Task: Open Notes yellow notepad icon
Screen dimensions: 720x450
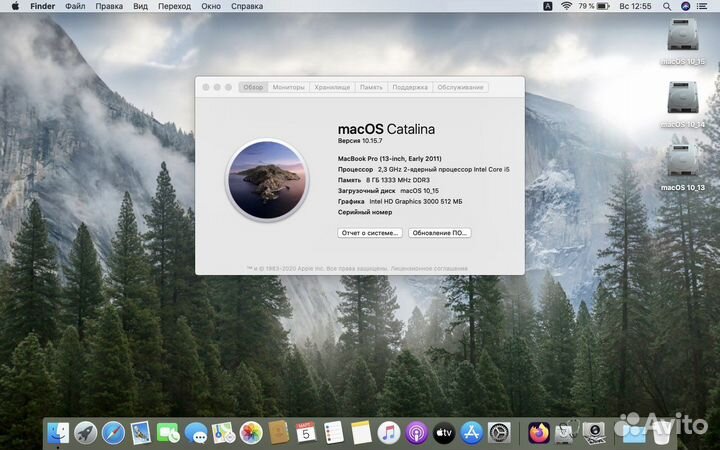Action: tap(361, 433)
